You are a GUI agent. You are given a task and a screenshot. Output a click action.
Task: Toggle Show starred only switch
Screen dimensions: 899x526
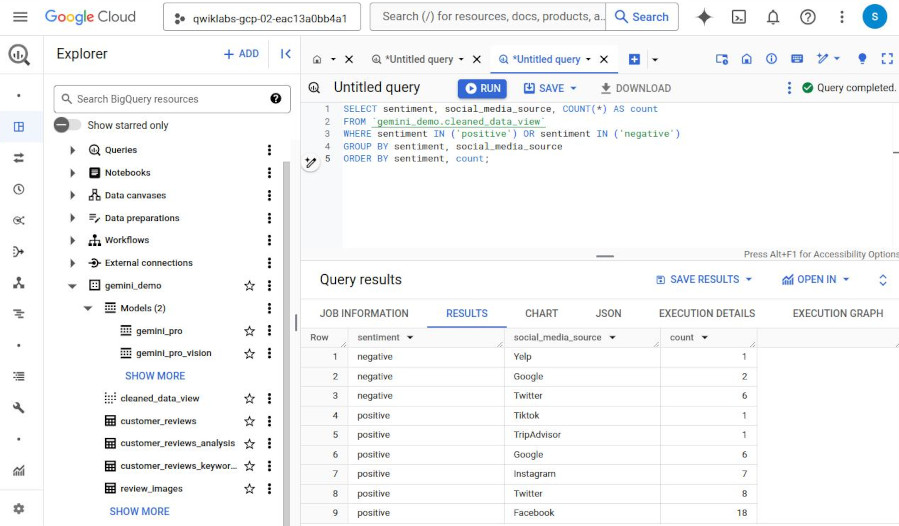(67, 125)
